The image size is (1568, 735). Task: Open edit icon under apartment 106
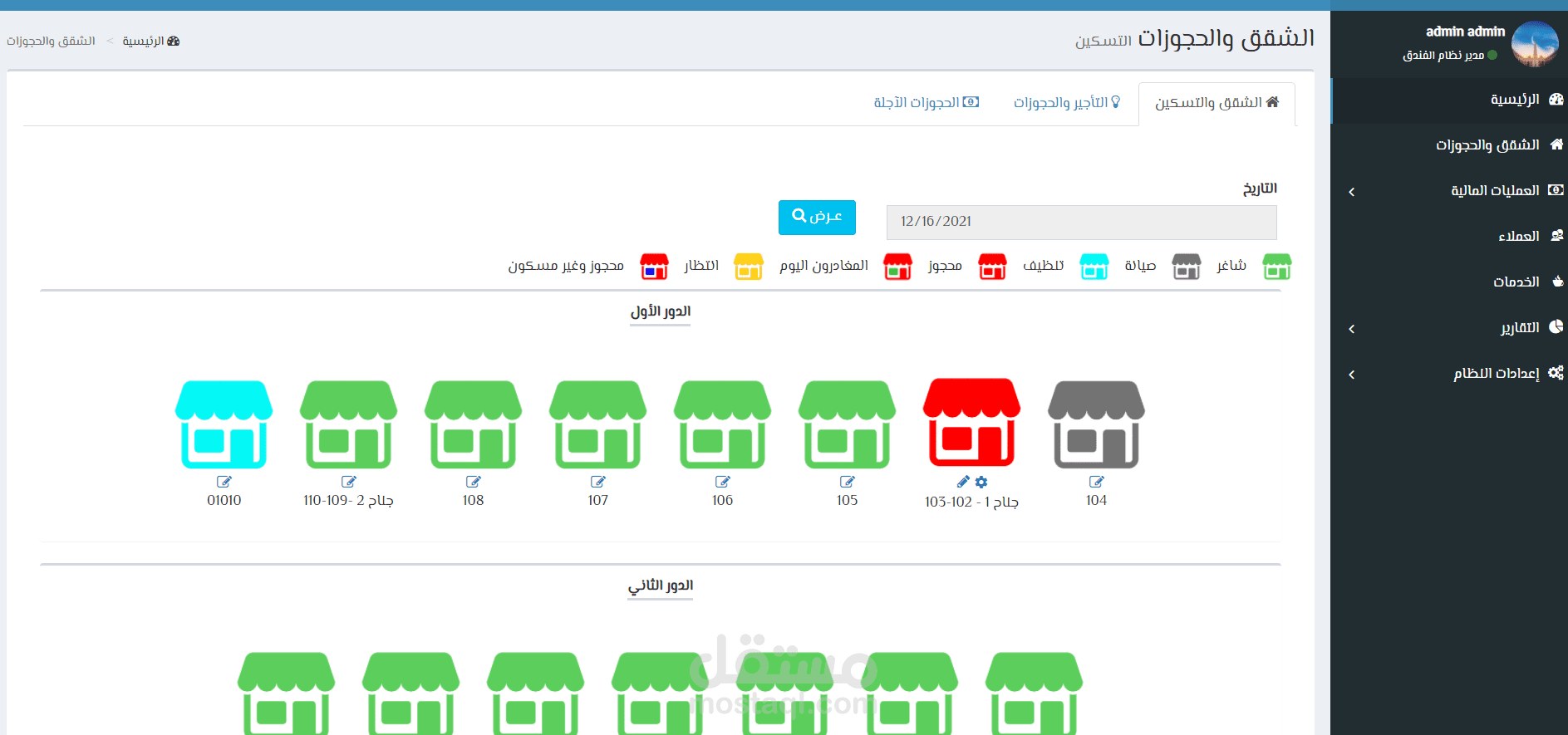coord(722,482)
